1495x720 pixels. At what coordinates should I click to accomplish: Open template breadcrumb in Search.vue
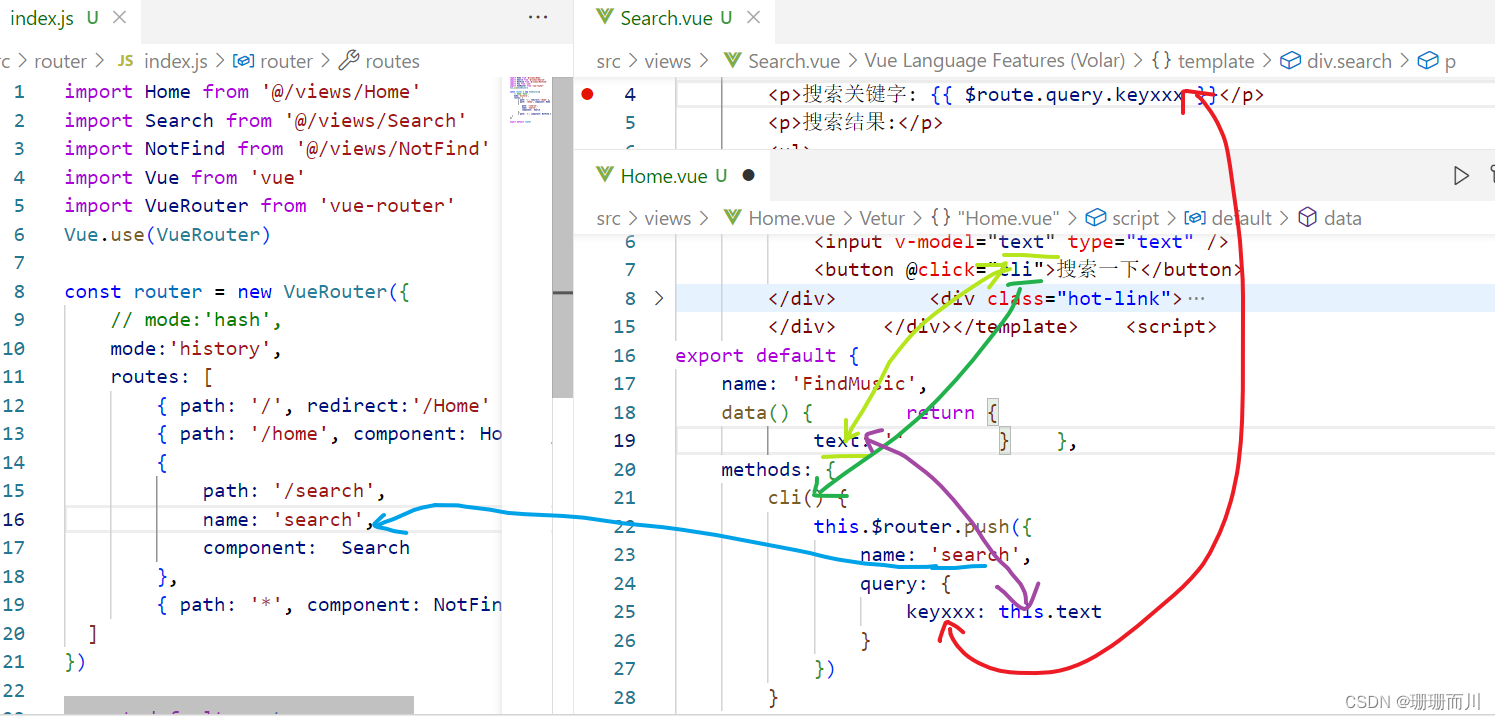pos(1216,61)
